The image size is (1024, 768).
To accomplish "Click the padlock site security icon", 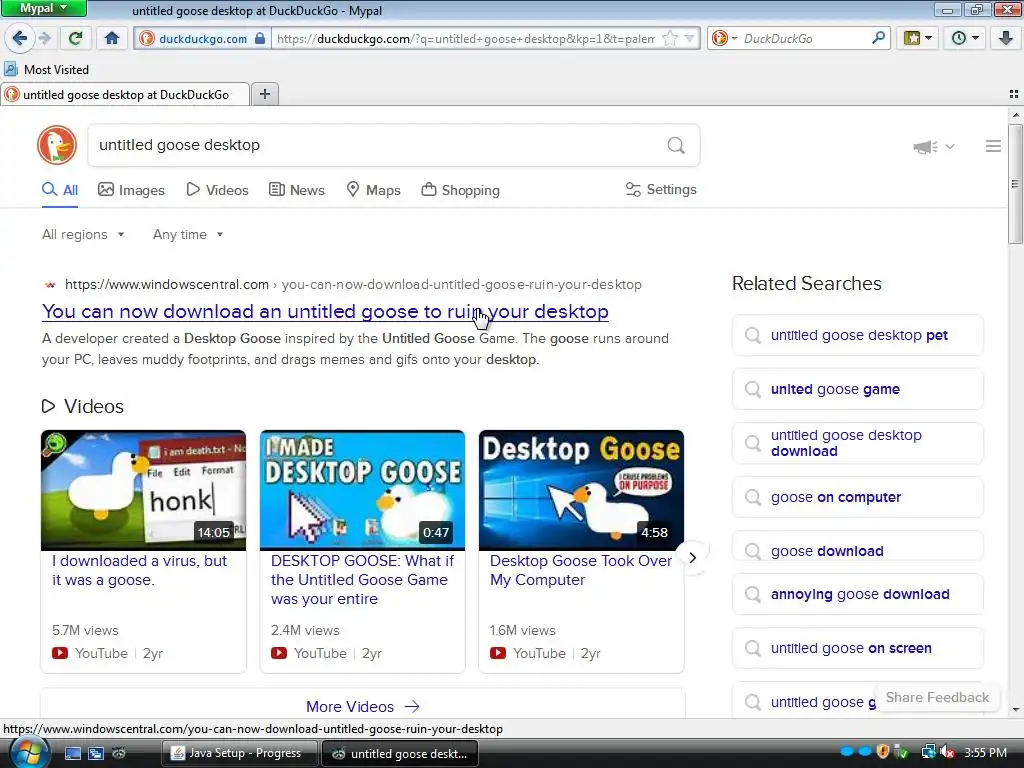I will 260,38.
